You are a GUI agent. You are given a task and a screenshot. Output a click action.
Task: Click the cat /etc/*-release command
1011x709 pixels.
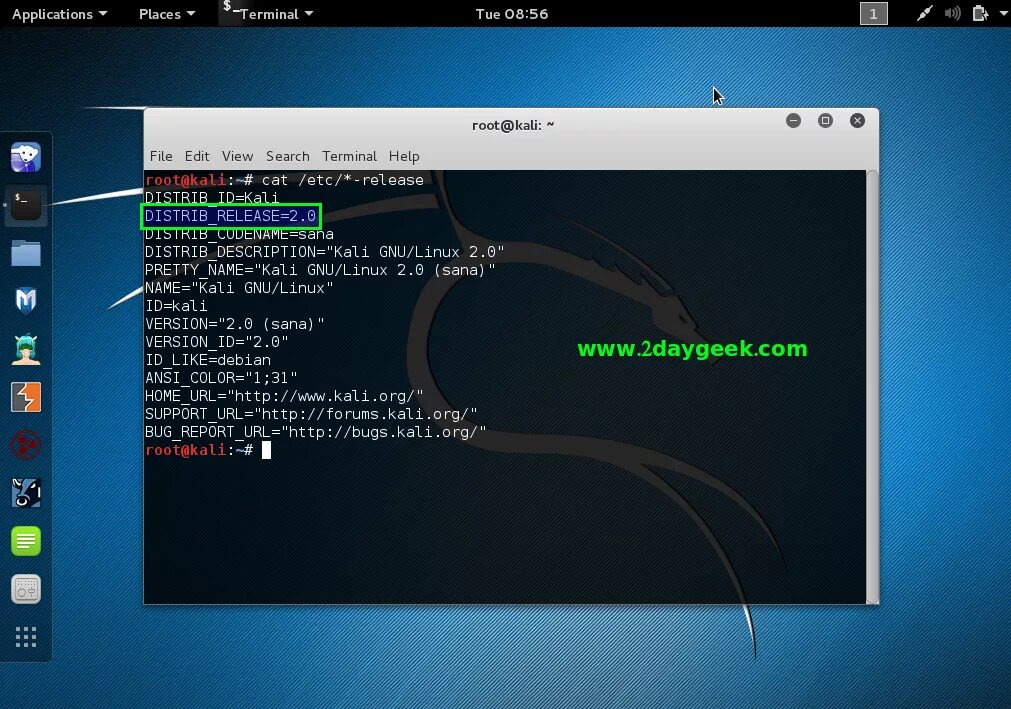[x=342, y=180]
